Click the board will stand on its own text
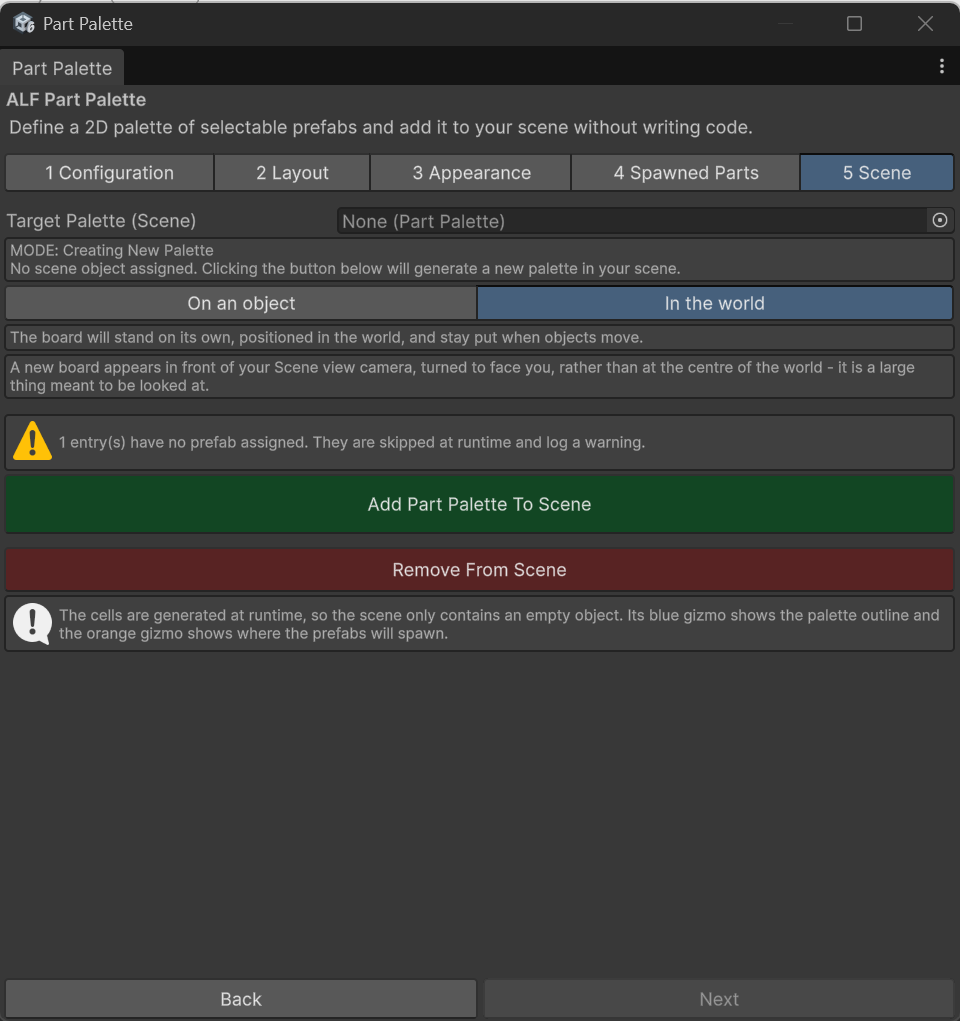This screenshot has width=960, height=1021. pyautogui.click(x=326, y=337)
